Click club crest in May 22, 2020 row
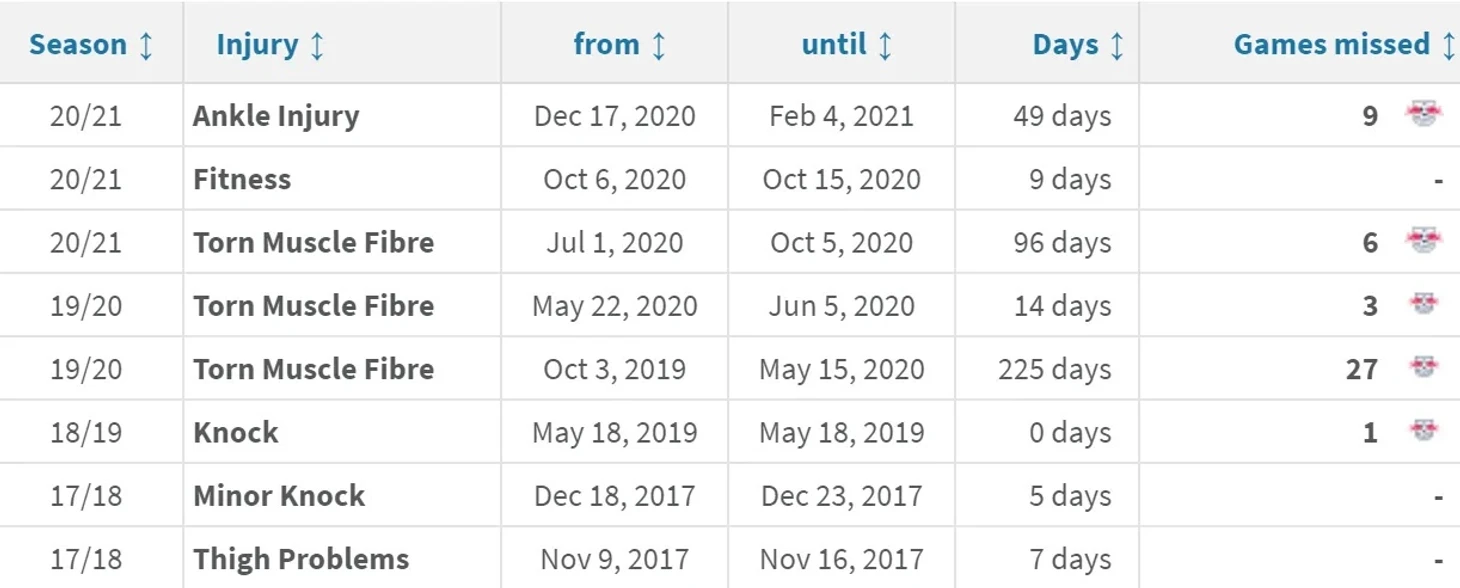 pyautogui.click(x=1424, y=304)
